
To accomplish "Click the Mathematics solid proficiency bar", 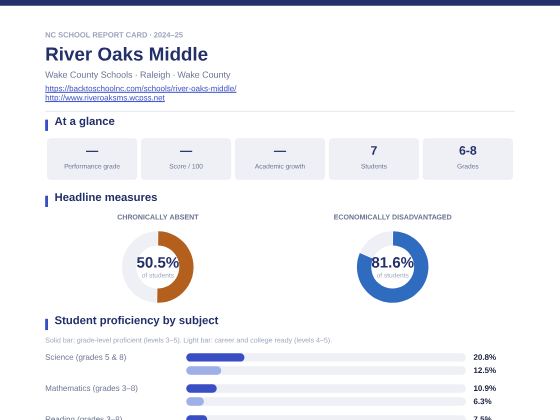I will (x=201, y=388).
